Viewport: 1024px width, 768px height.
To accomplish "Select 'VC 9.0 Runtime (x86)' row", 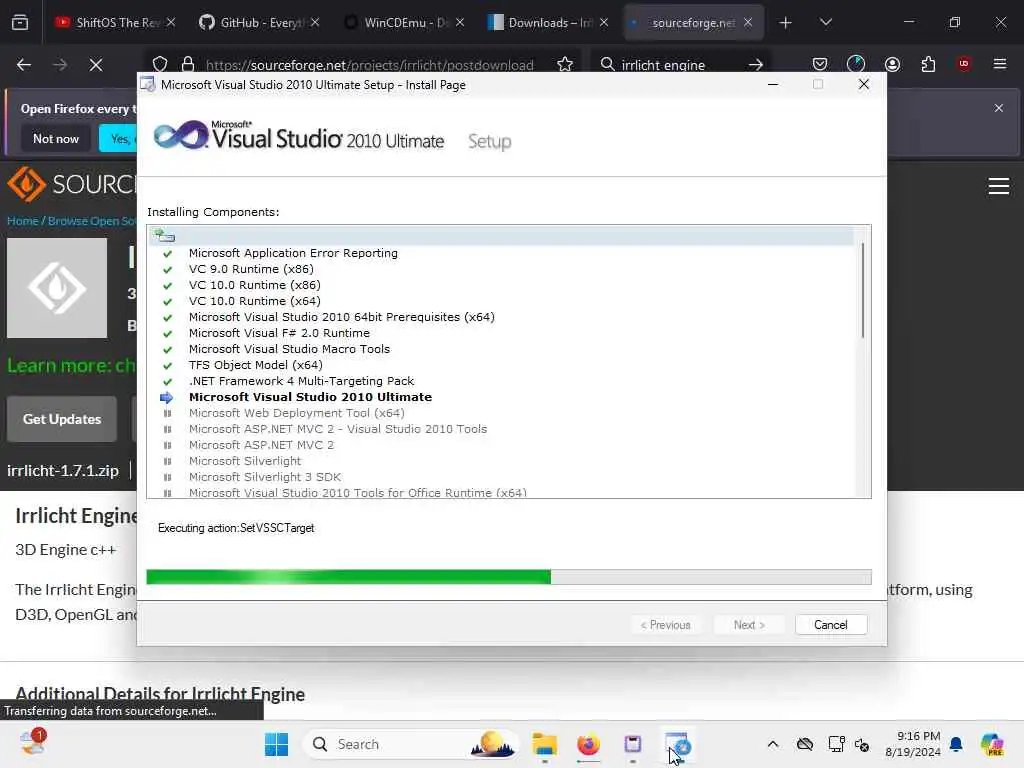I will coord(251,269).
